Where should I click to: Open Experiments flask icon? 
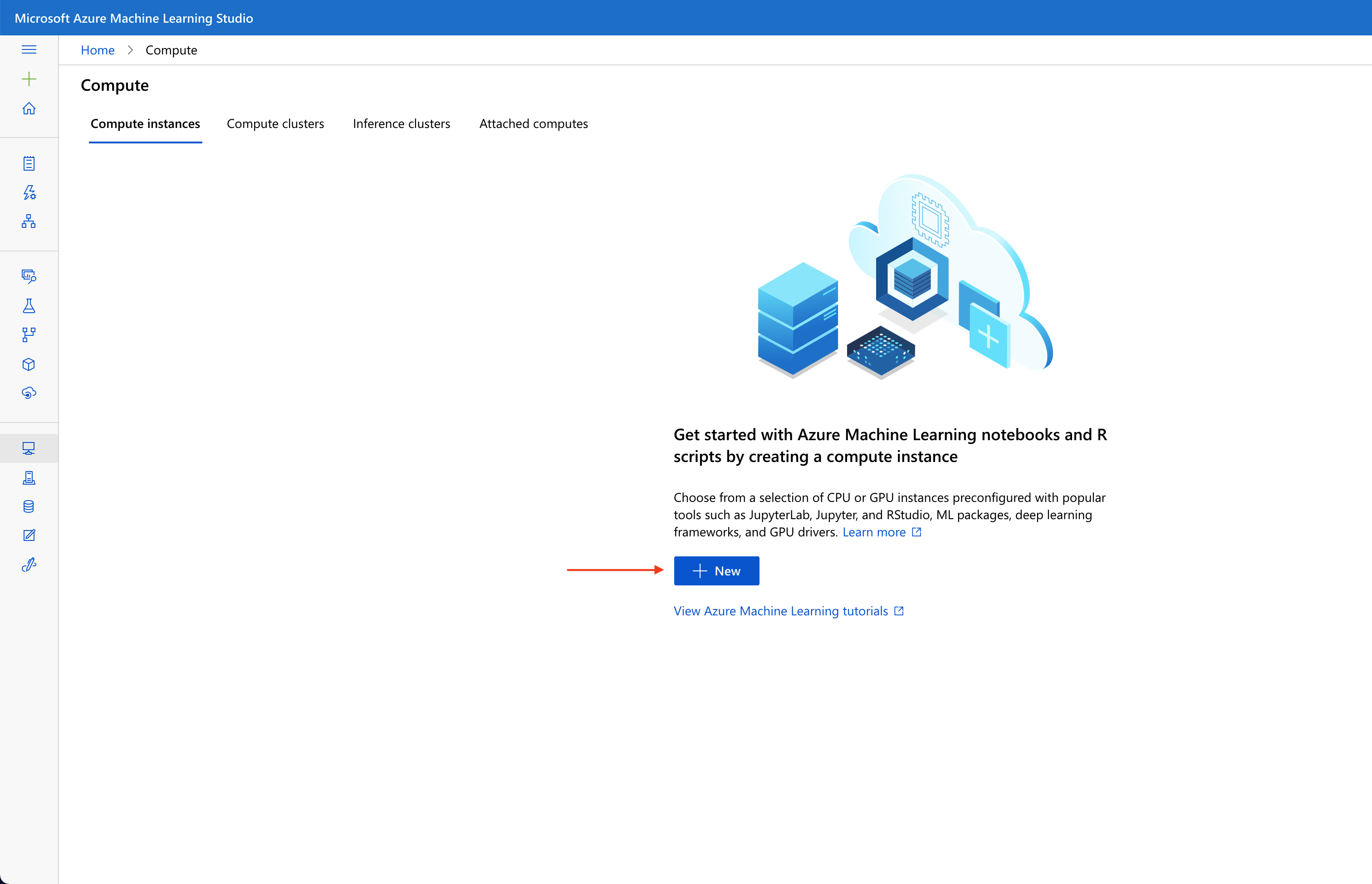point(29,305)
